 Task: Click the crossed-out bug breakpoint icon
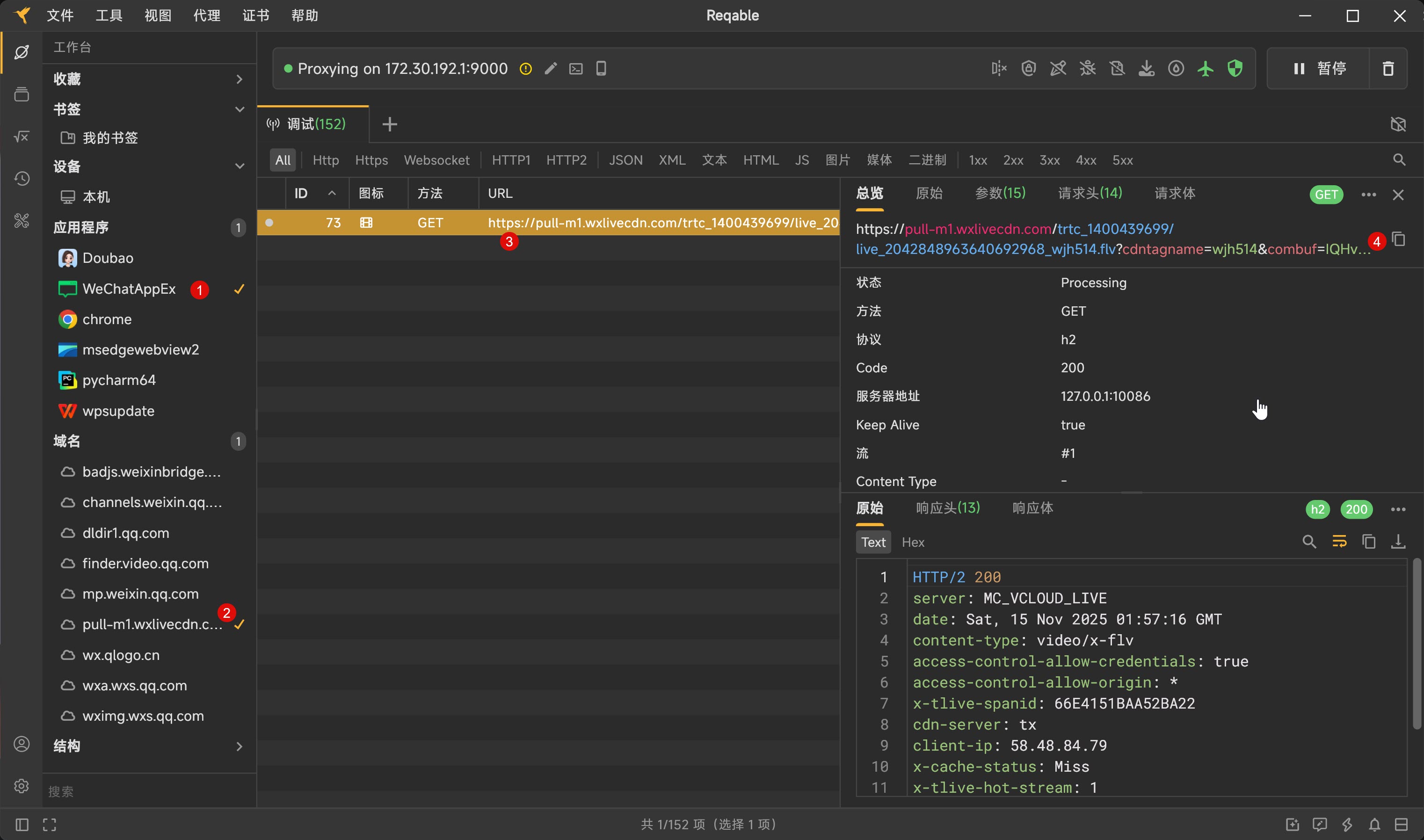(1087, 68)
